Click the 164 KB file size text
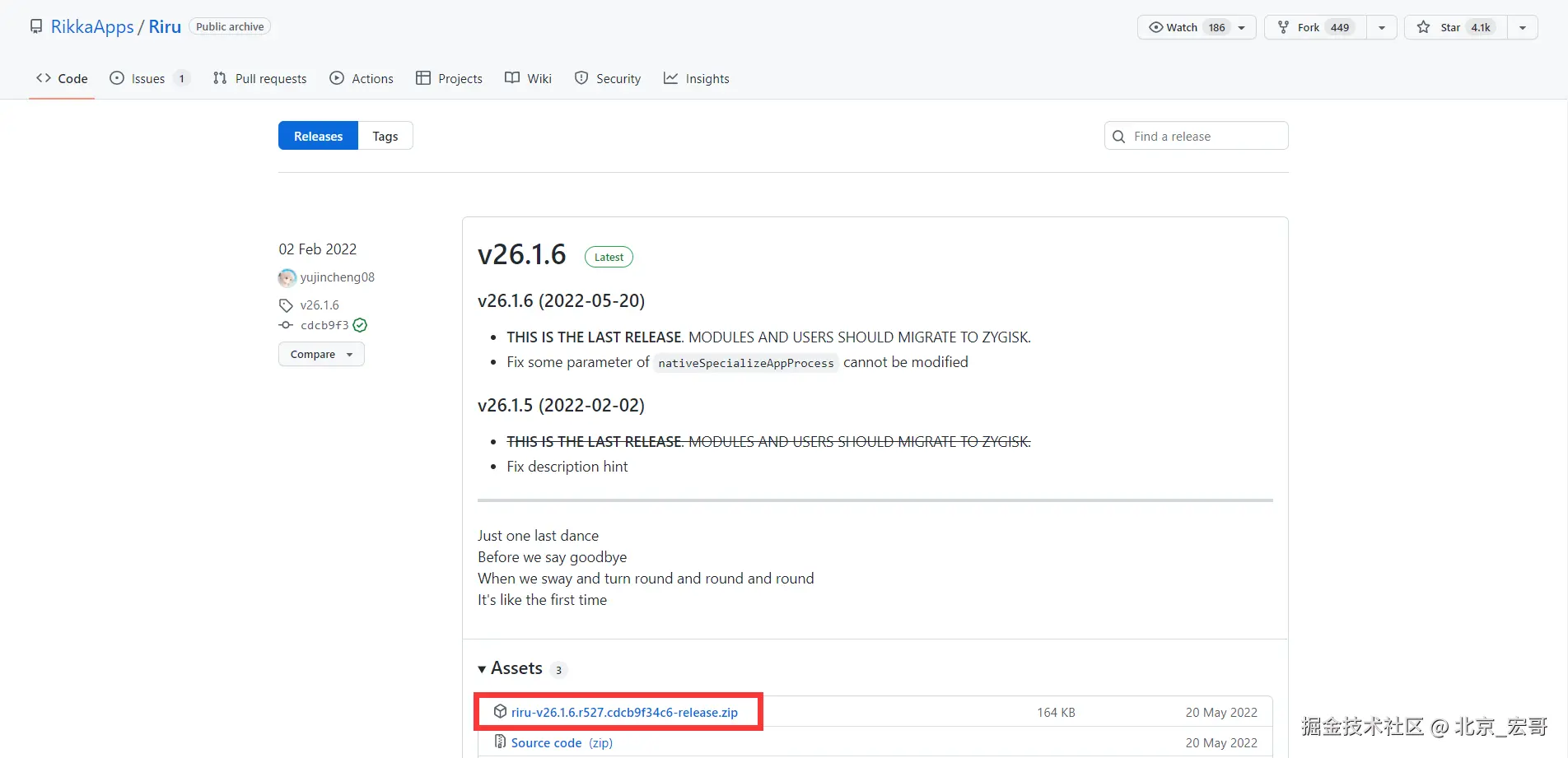The image size is (1568, 758). (x=1056, y=712)
